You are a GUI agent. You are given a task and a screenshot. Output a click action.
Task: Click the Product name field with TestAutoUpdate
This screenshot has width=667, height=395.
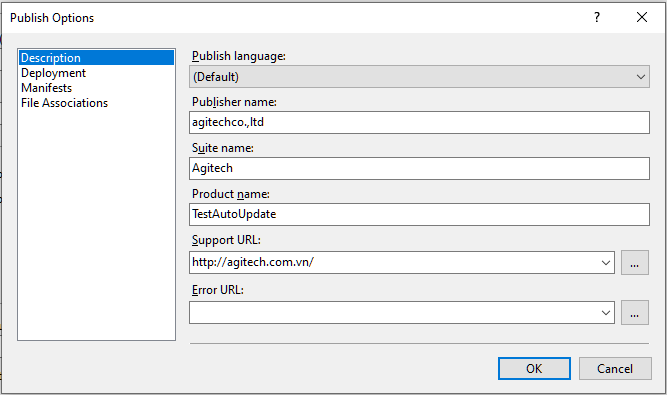point(419,214)
